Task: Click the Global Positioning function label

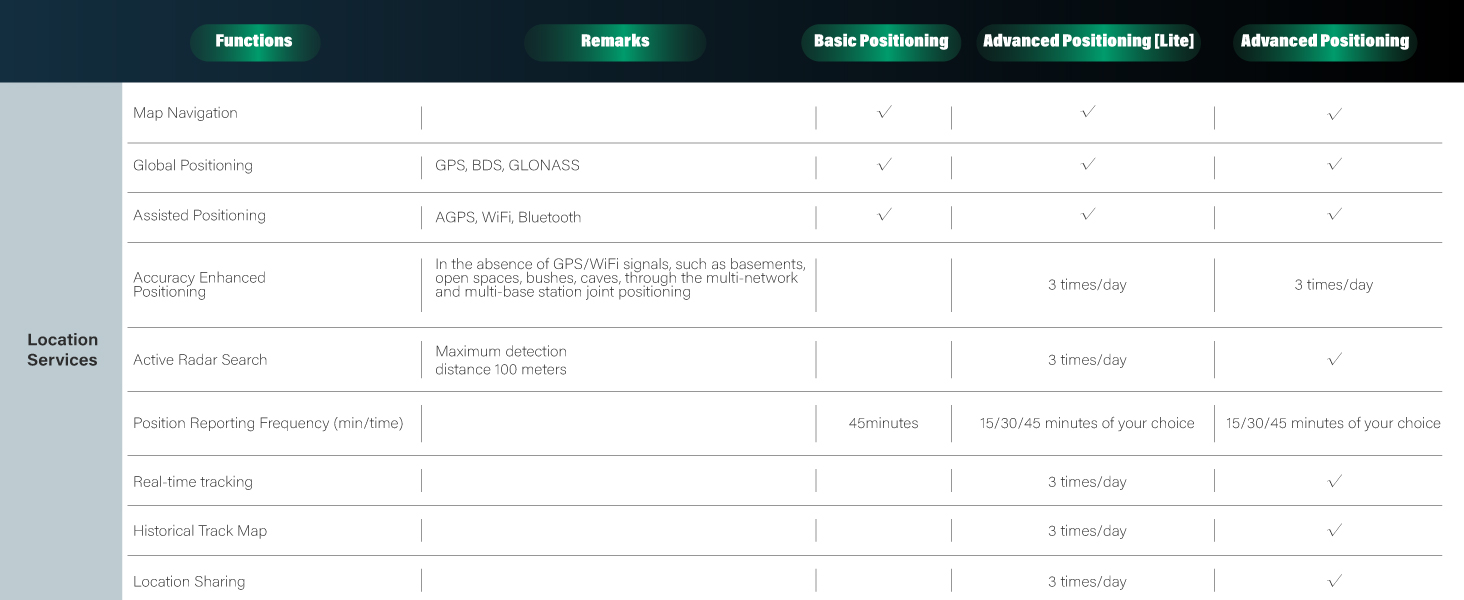Action: tap(193, 165)
